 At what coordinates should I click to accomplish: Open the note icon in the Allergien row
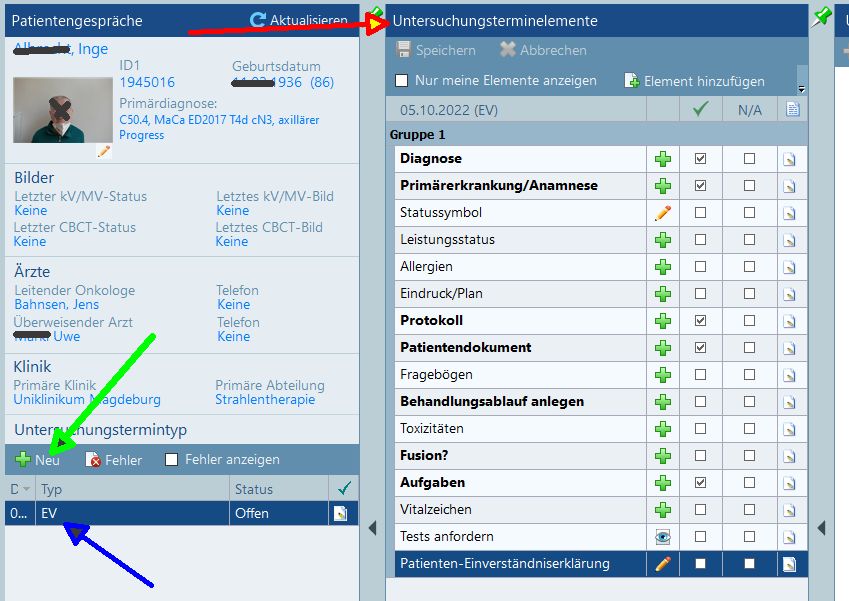790,267
